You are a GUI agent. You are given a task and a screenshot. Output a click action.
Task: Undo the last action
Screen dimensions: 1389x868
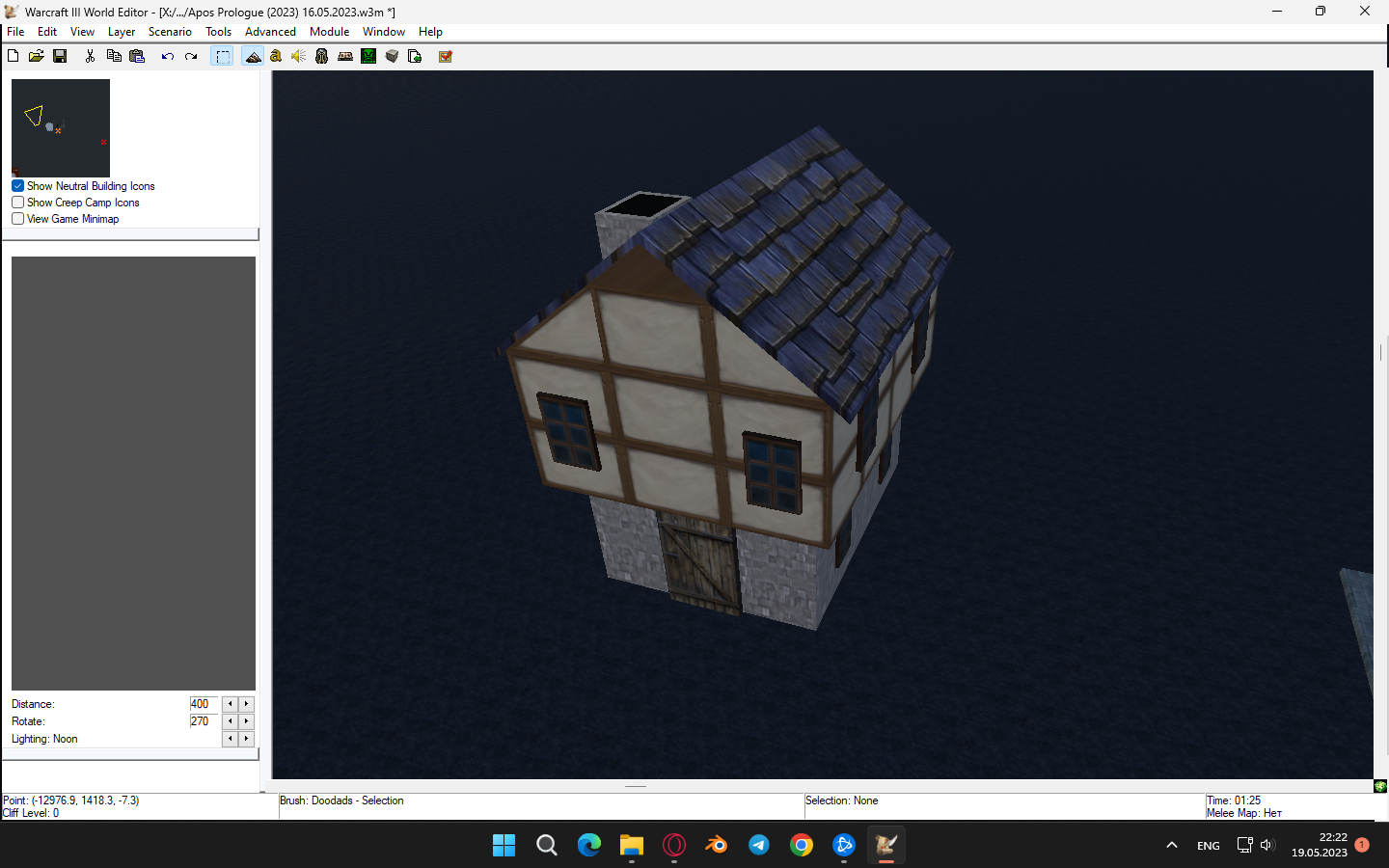tap(168, 56)
